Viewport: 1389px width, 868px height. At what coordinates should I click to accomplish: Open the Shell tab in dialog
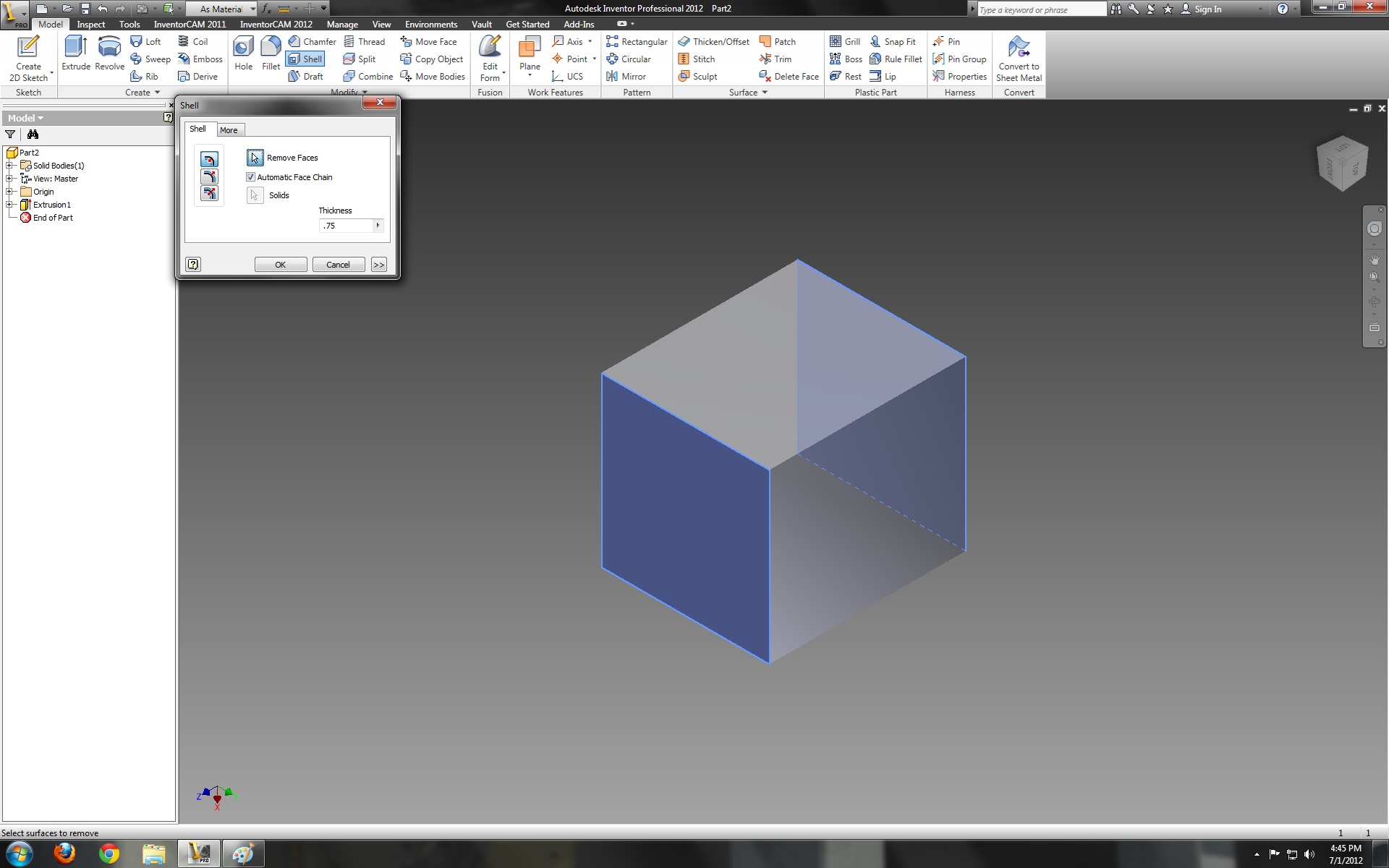tap(198, 129)
